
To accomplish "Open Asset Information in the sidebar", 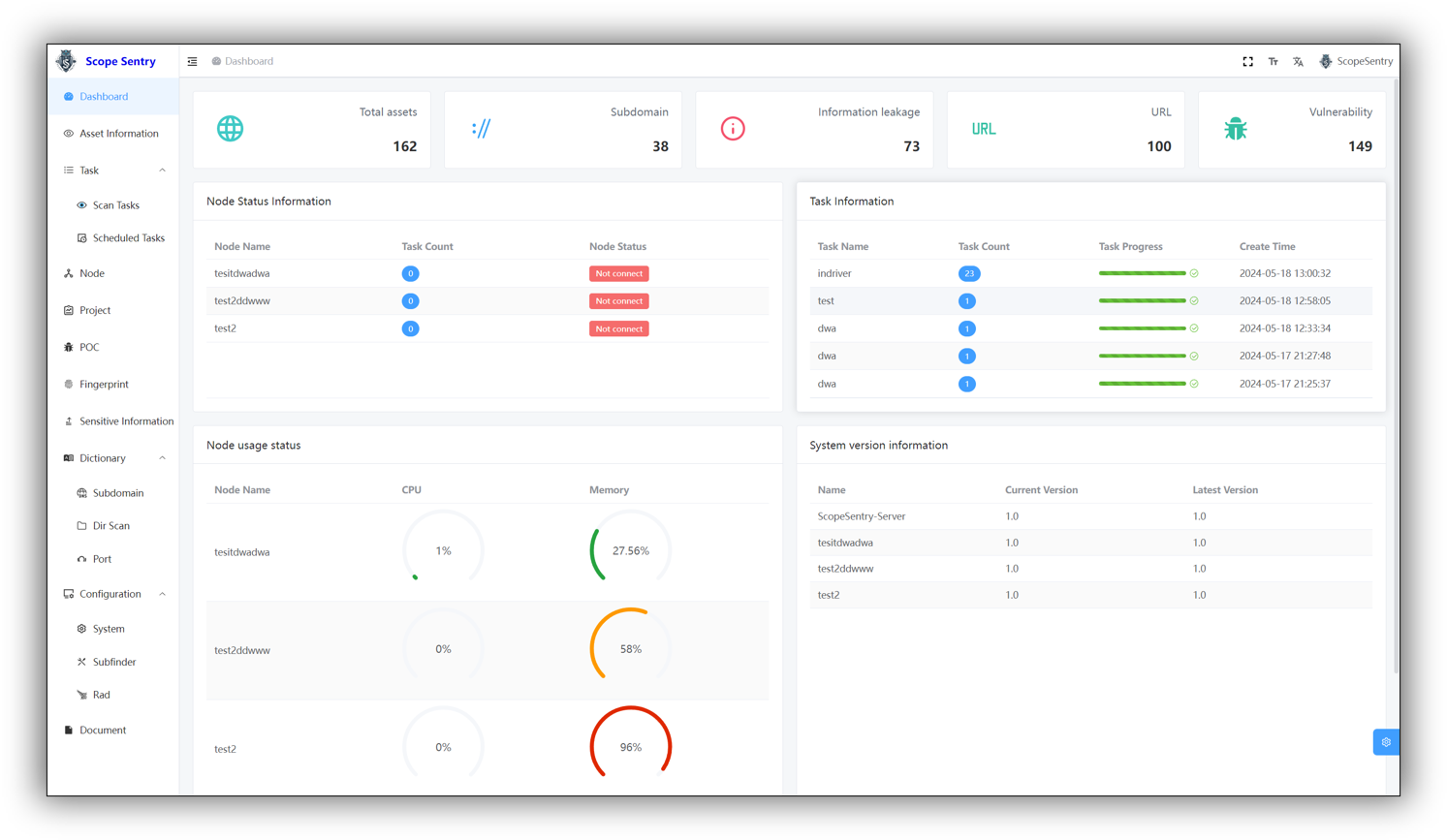I will (x=118, y=134).
